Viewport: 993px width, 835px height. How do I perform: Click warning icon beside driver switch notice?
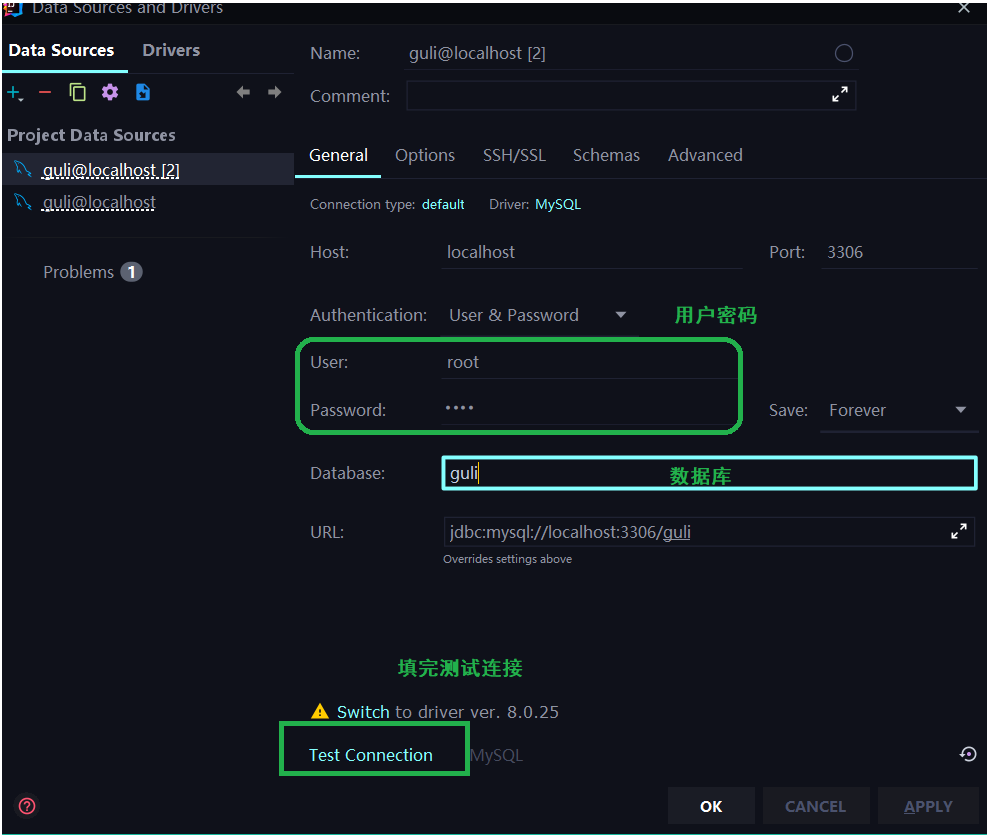click(x=320, y=712)
